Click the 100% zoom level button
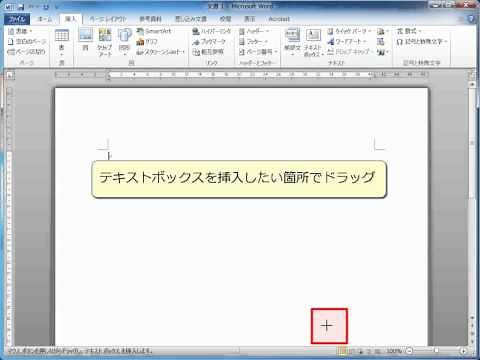 (x=394, y=351)
